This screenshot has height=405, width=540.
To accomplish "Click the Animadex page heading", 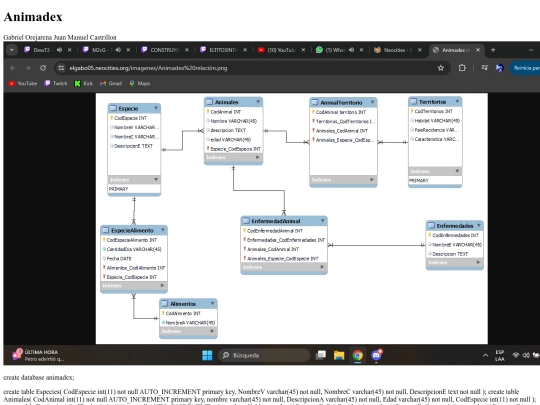I will coord(33,17).
